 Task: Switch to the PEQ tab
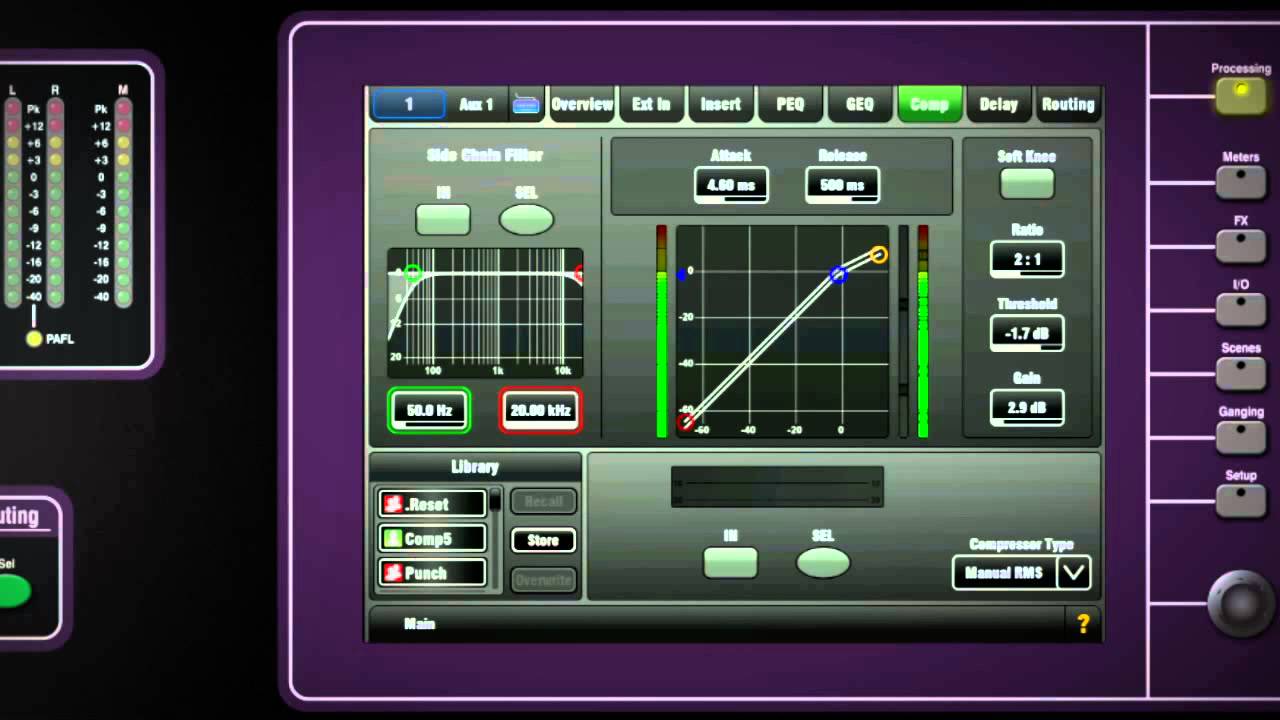tap(790, 104)
